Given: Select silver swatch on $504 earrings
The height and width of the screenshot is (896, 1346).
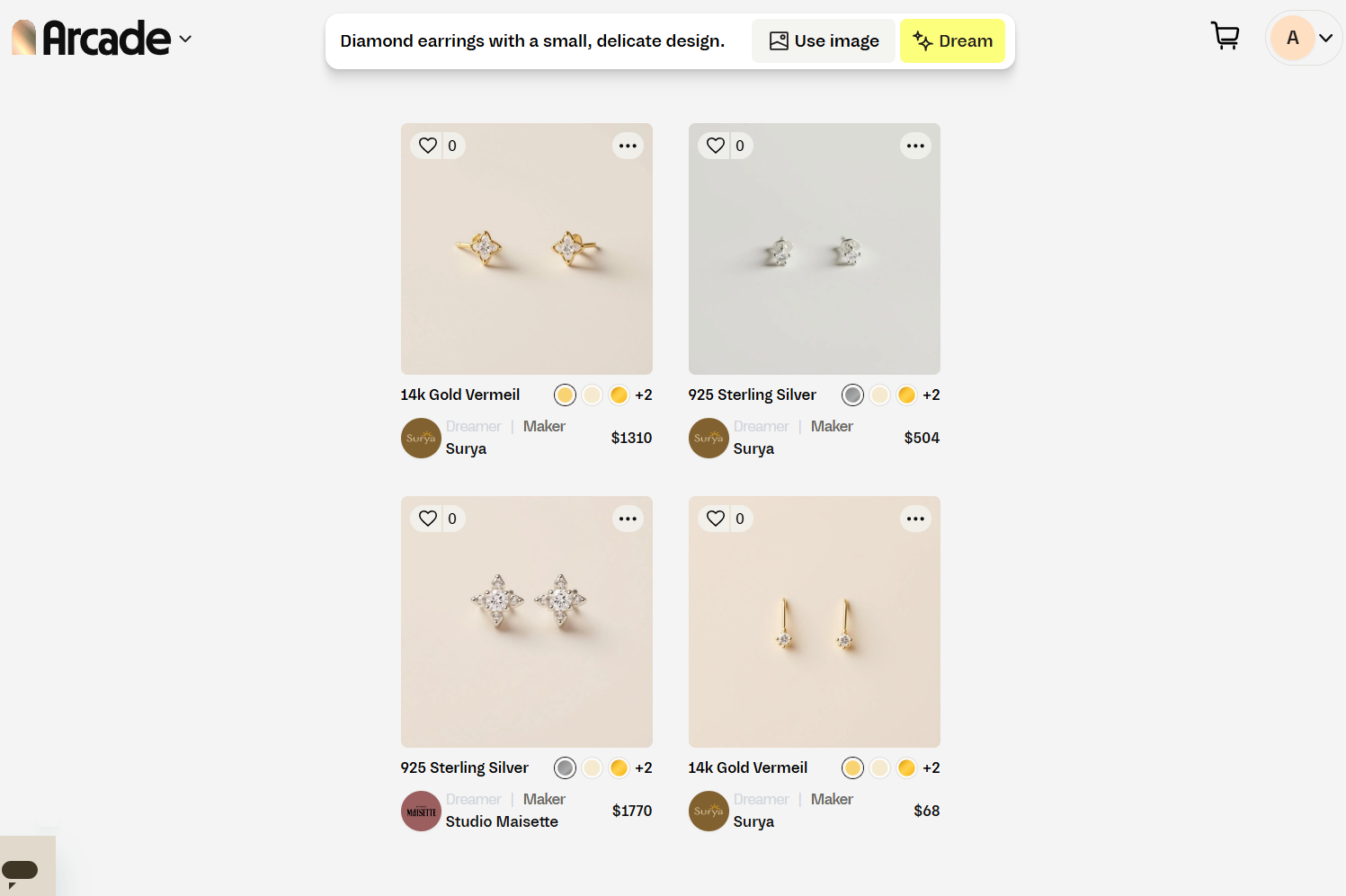Looking at the screenshot, I should click(x=852, y=395).
